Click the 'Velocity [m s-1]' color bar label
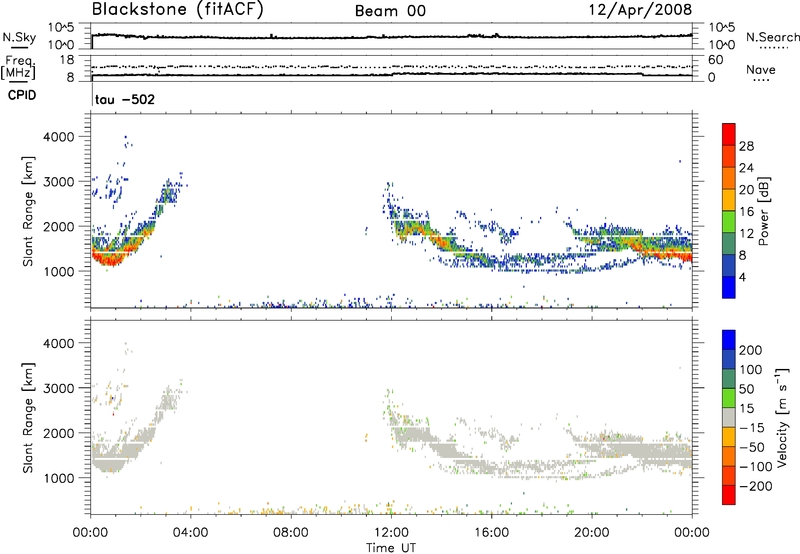800x554 pixels. click(x=782, y=417)
